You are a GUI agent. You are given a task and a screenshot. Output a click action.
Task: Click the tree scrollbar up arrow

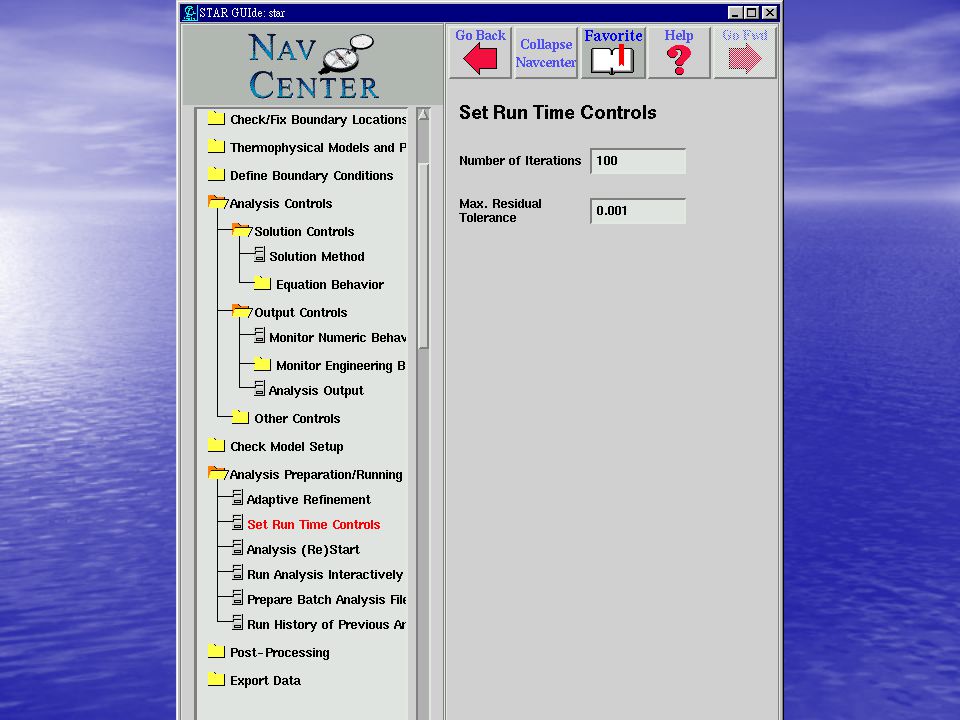tap(422, 114)
